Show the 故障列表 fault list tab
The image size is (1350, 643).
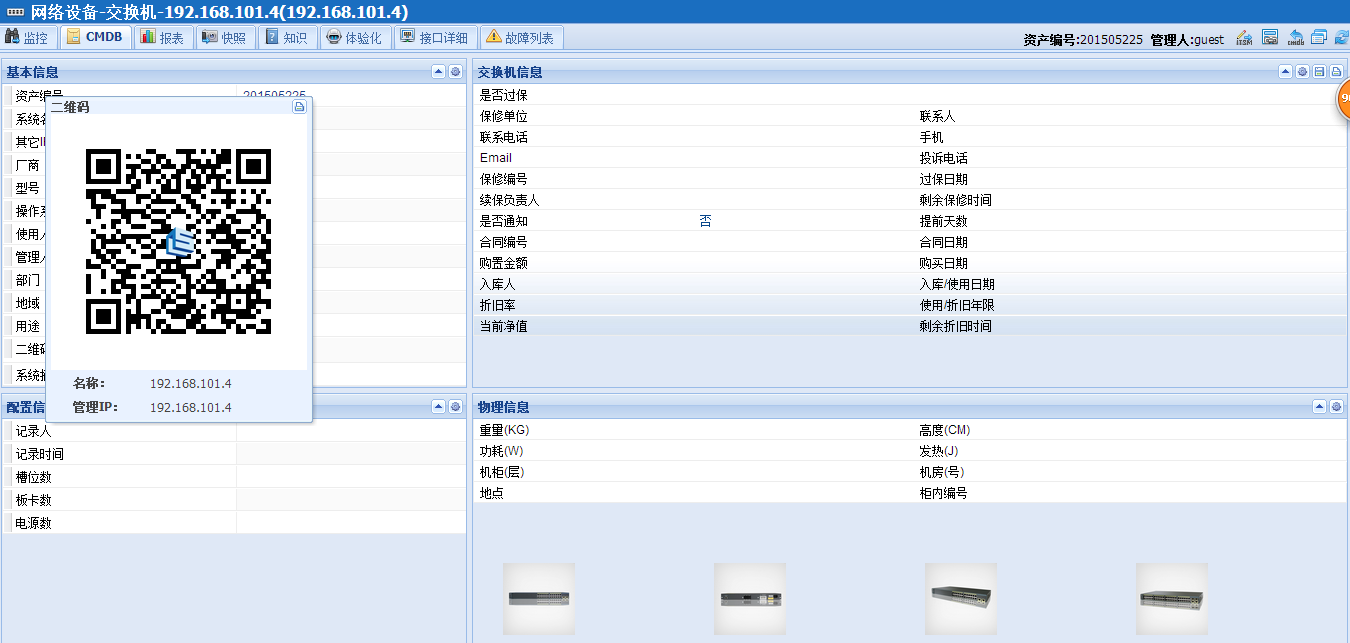(523, 37)
